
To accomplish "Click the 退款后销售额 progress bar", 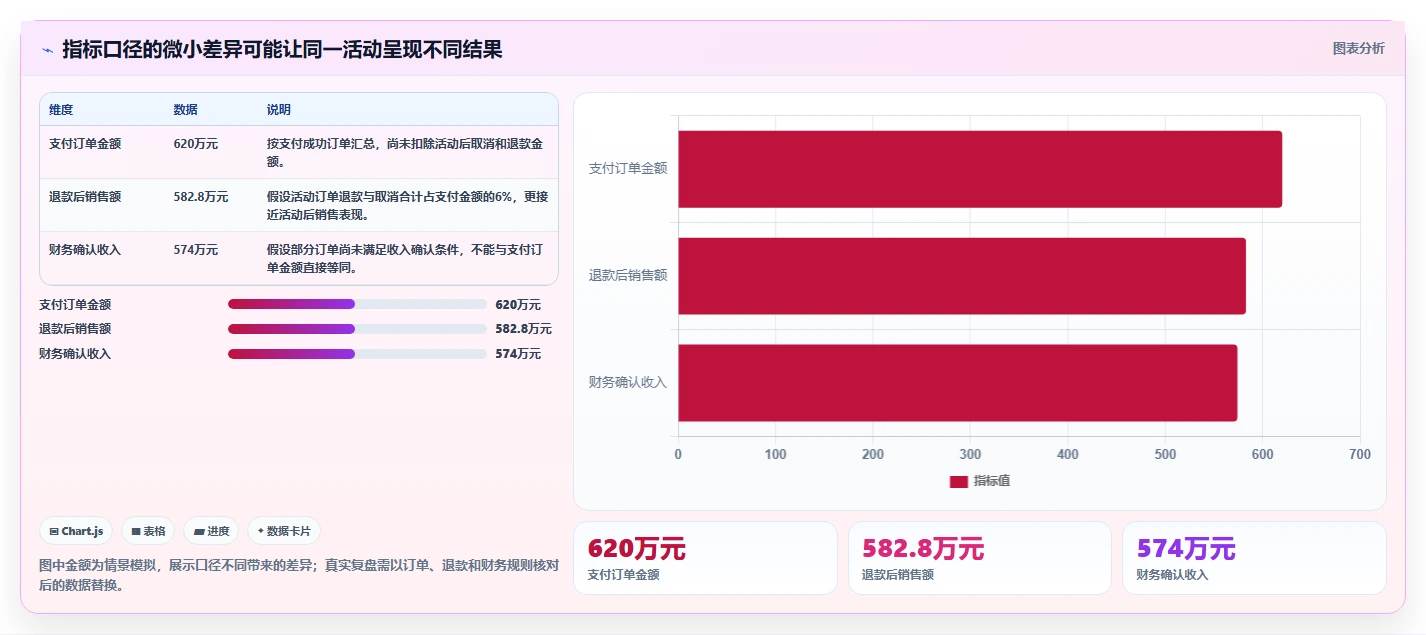I will tap(357, 328).
